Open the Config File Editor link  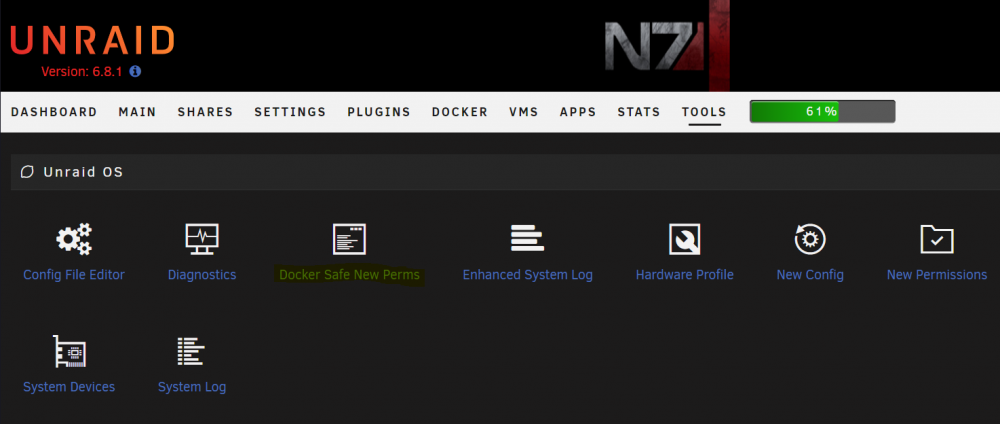coord(74,275)
